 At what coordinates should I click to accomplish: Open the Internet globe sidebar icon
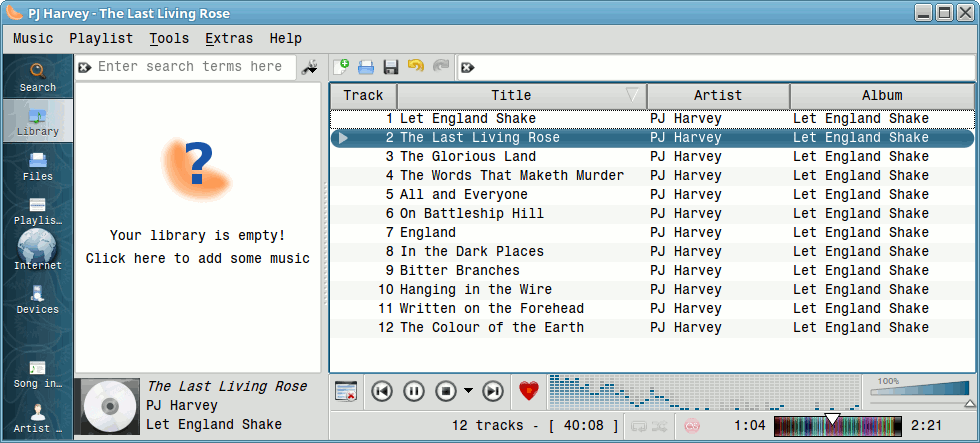[x=38, y=250]
